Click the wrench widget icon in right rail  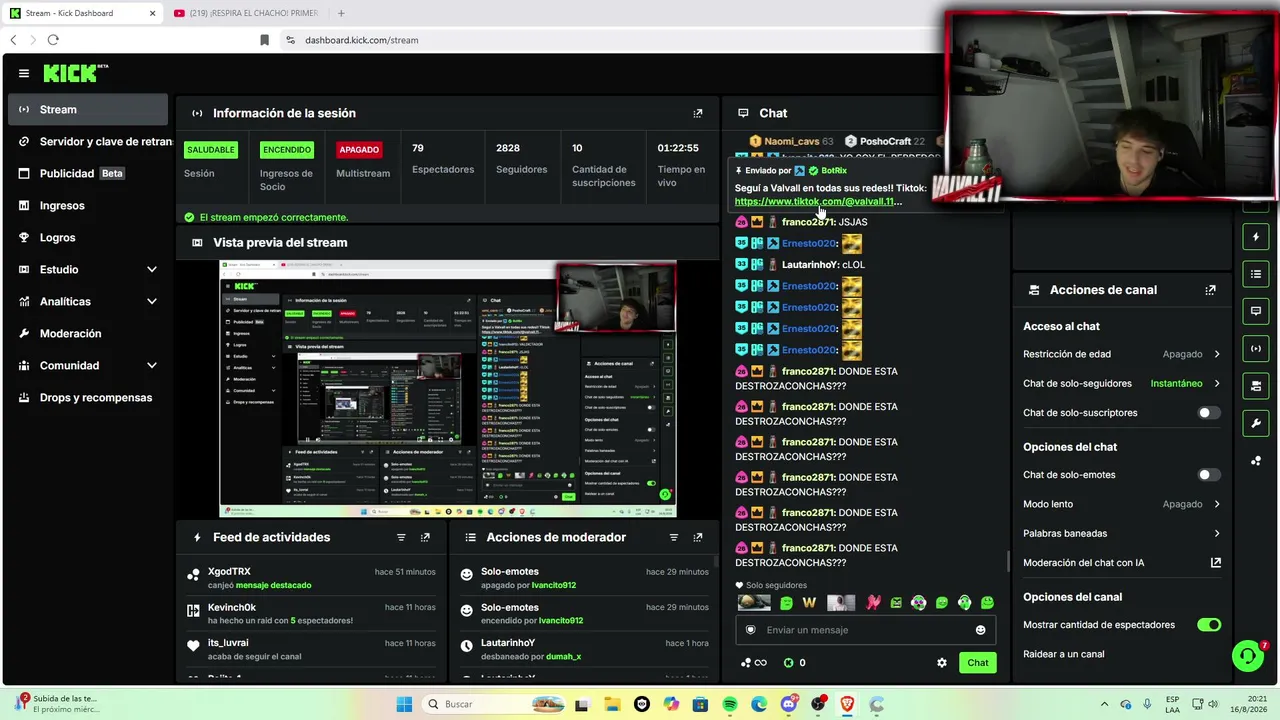coord(1256,423)
